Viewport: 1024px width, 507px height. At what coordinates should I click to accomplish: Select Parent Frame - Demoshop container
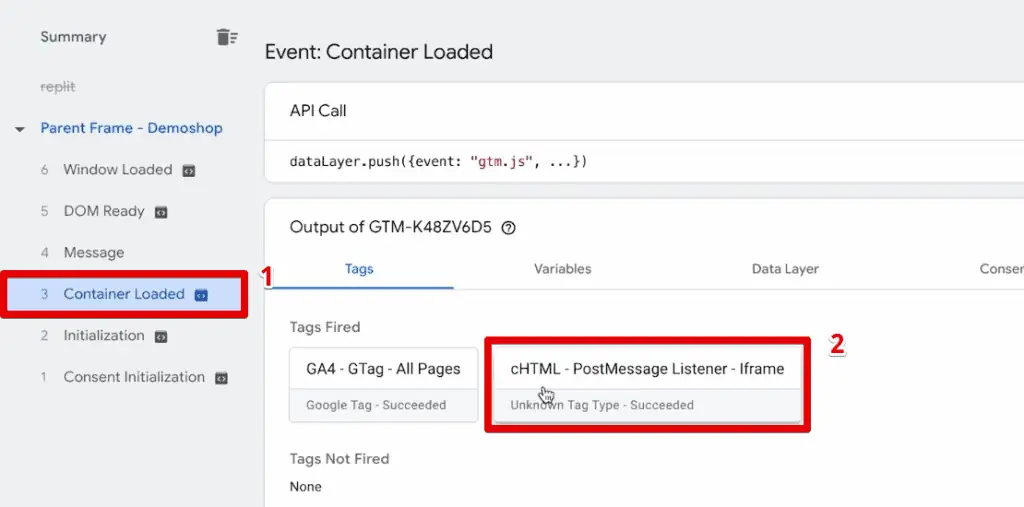point(131,128)
